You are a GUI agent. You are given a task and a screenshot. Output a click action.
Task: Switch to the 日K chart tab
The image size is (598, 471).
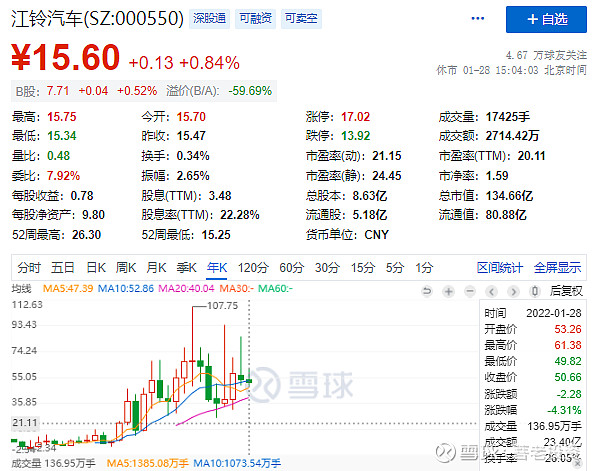pos(96,268)
